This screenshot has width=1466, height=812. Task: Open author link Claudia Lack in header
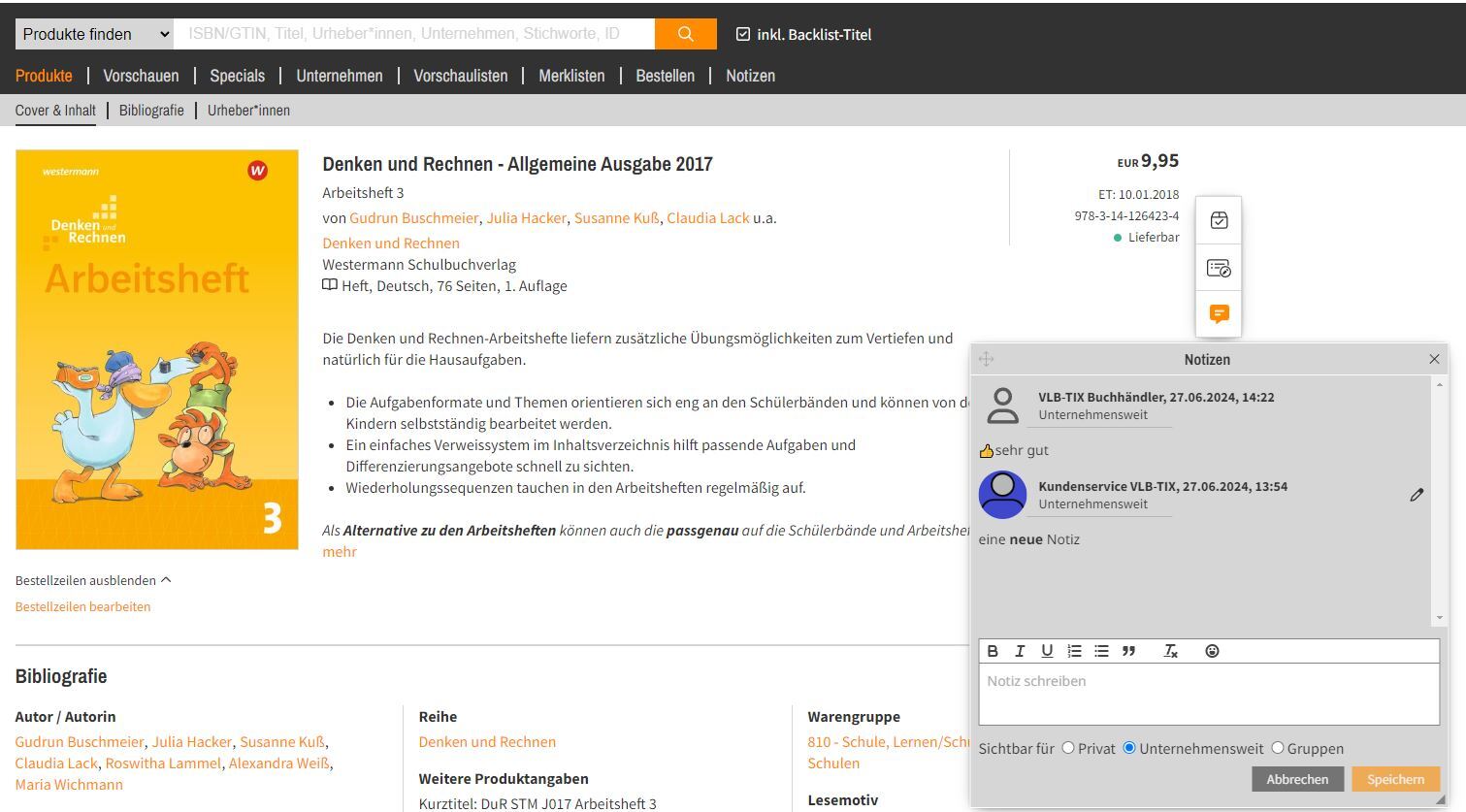tap(708, 218)
